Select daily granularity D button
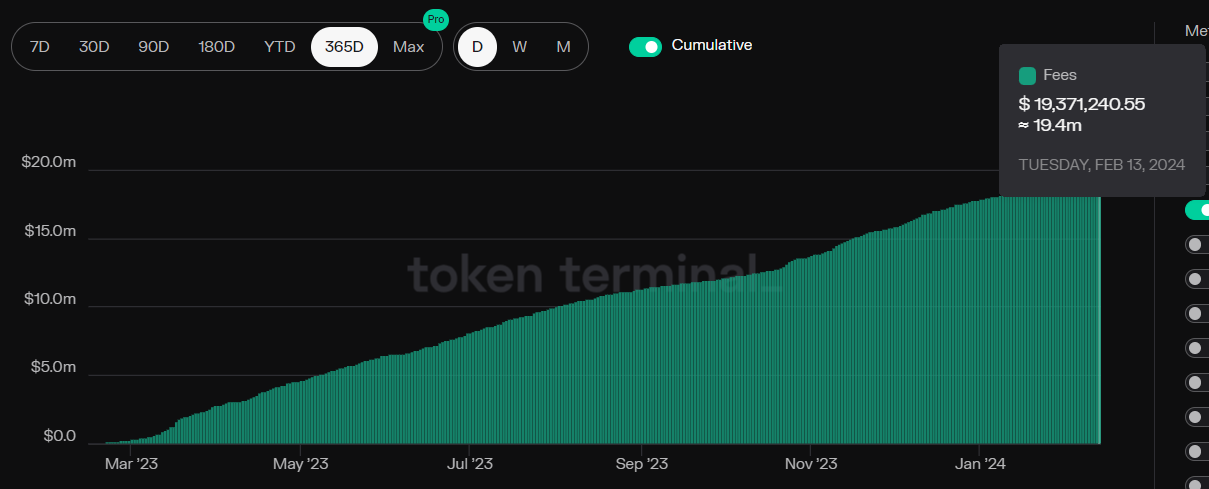The image size is (1209, 489). (477, 47)
